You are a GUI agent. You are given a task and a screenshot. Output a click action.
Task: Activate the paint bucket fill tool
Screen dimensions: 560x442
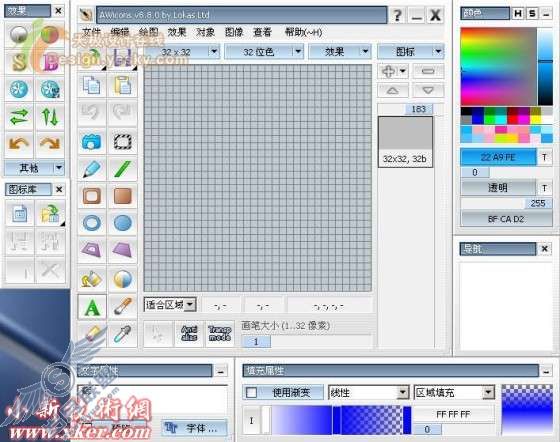coord(92,279)
